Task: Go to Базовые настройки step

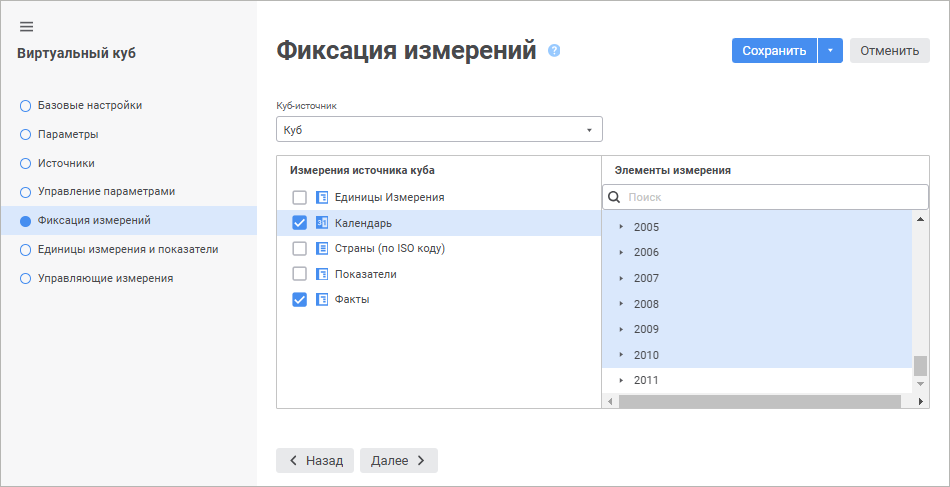Action: tap(89, 105)
